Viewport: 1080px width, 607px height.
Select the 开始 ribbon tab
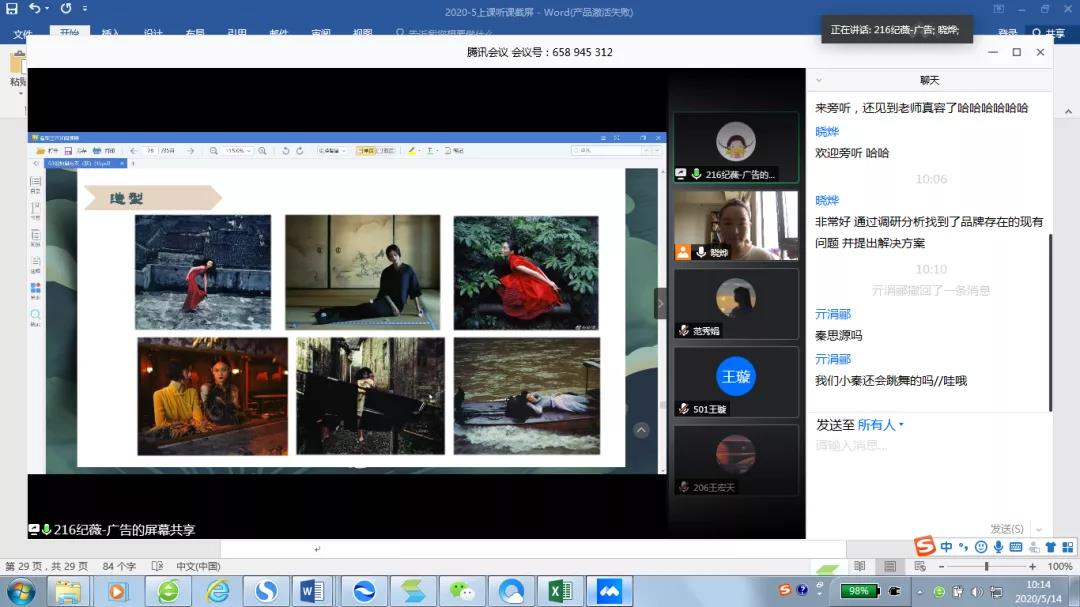[x=69, y=33]
